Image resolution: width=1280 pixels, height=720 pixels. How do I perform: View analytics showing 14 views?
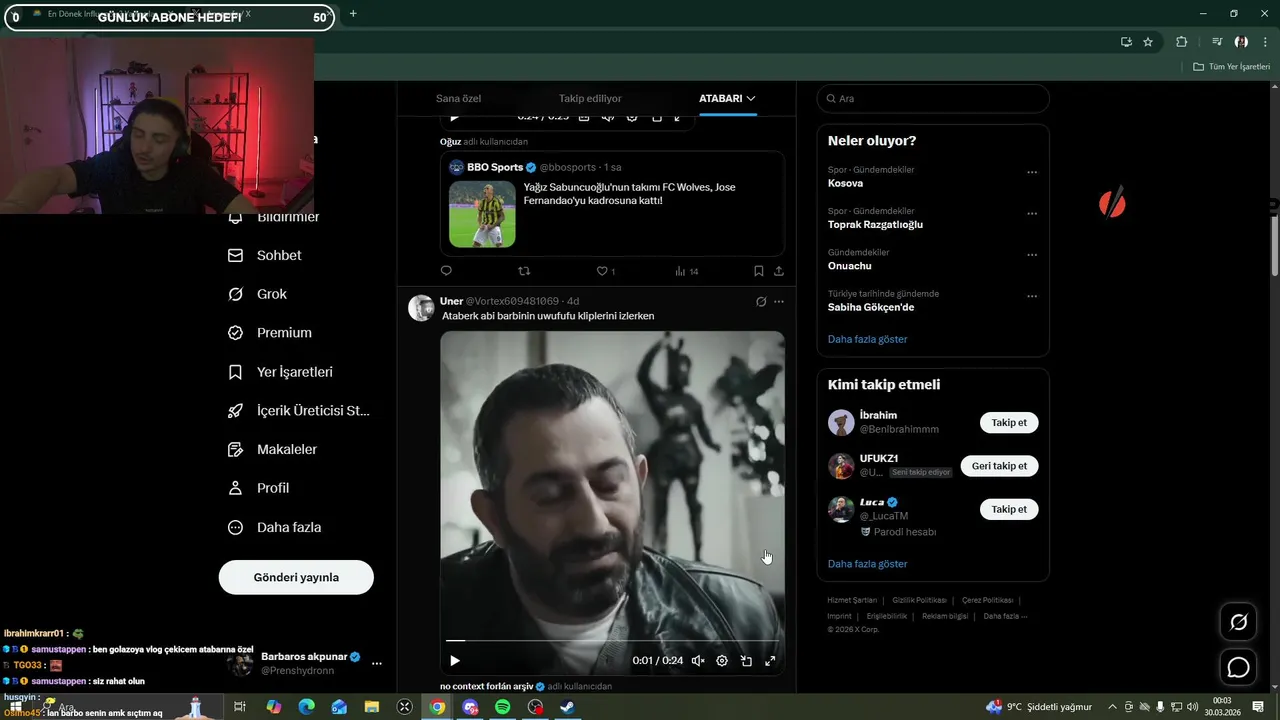coord(686,271)
